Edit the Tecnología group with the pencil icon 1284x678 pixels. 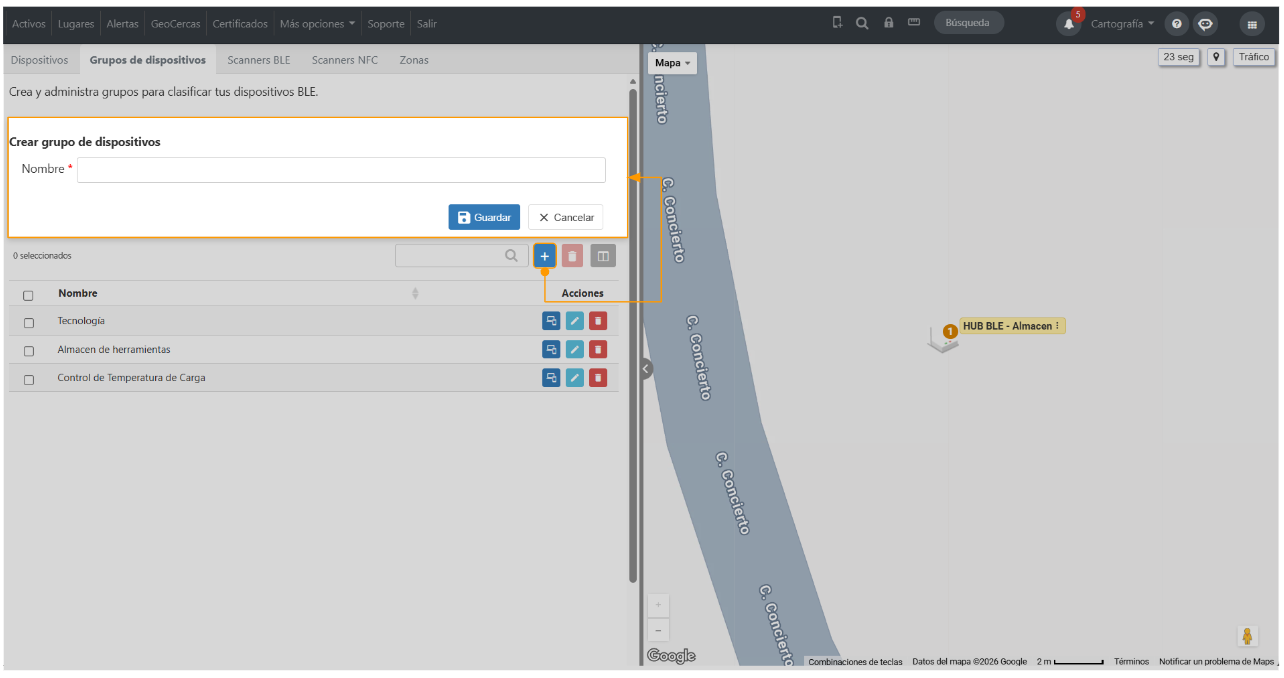574,321
